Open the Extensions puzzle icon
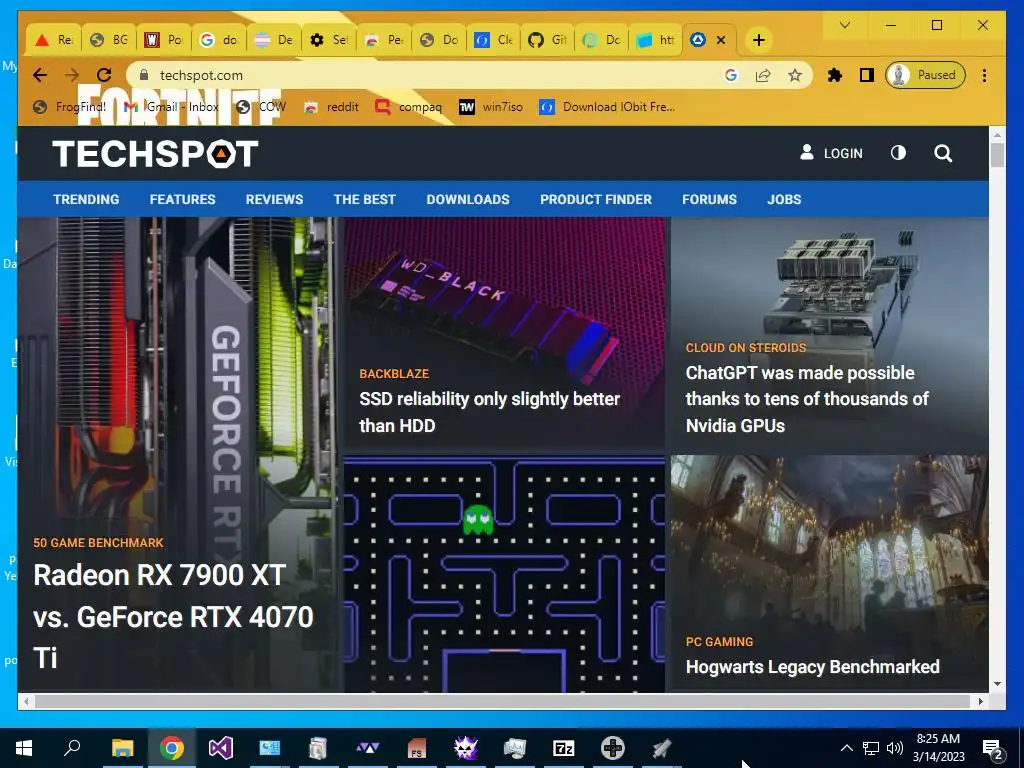 pyautogui.click(x=835, y=75)
